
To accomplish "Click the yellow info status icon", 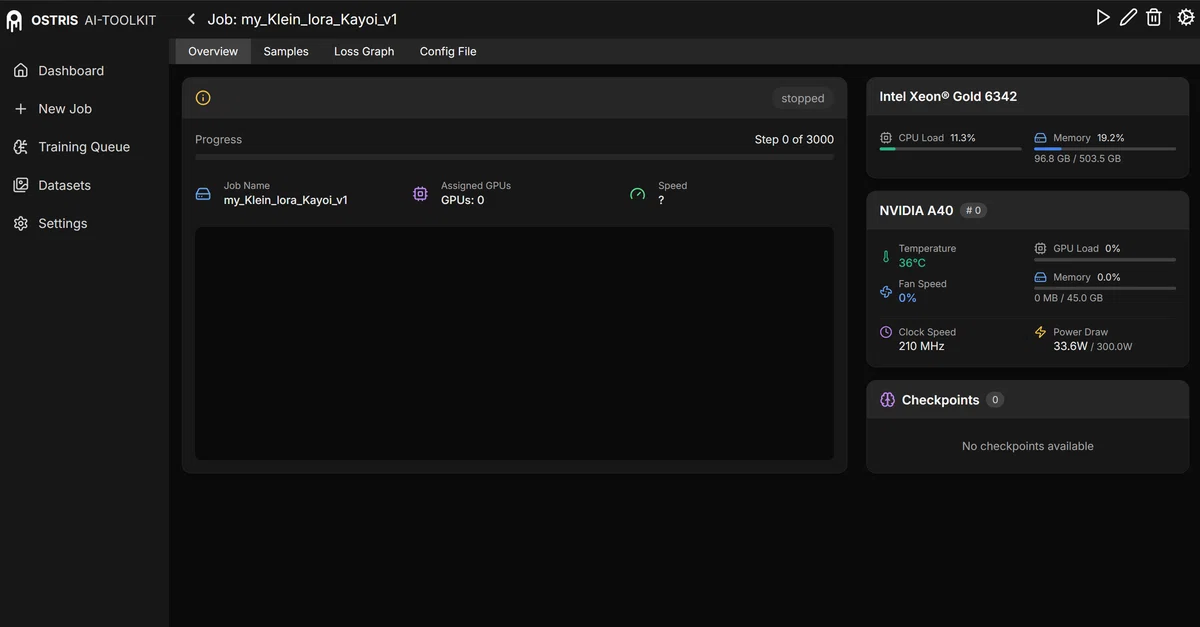I will tap(203, 98).
